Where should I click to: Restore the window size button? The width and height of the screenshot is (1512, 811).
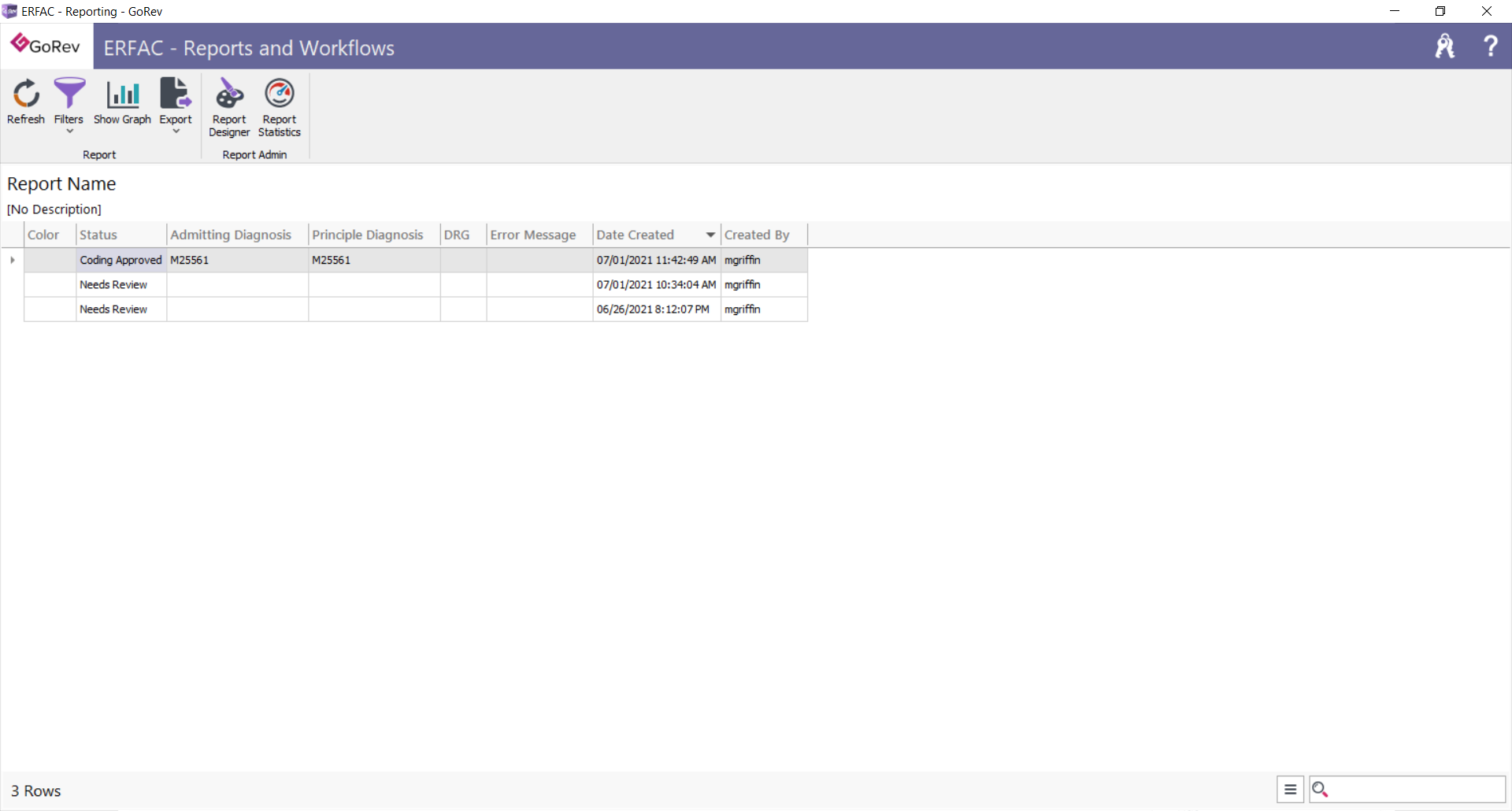click(1440, 11)
